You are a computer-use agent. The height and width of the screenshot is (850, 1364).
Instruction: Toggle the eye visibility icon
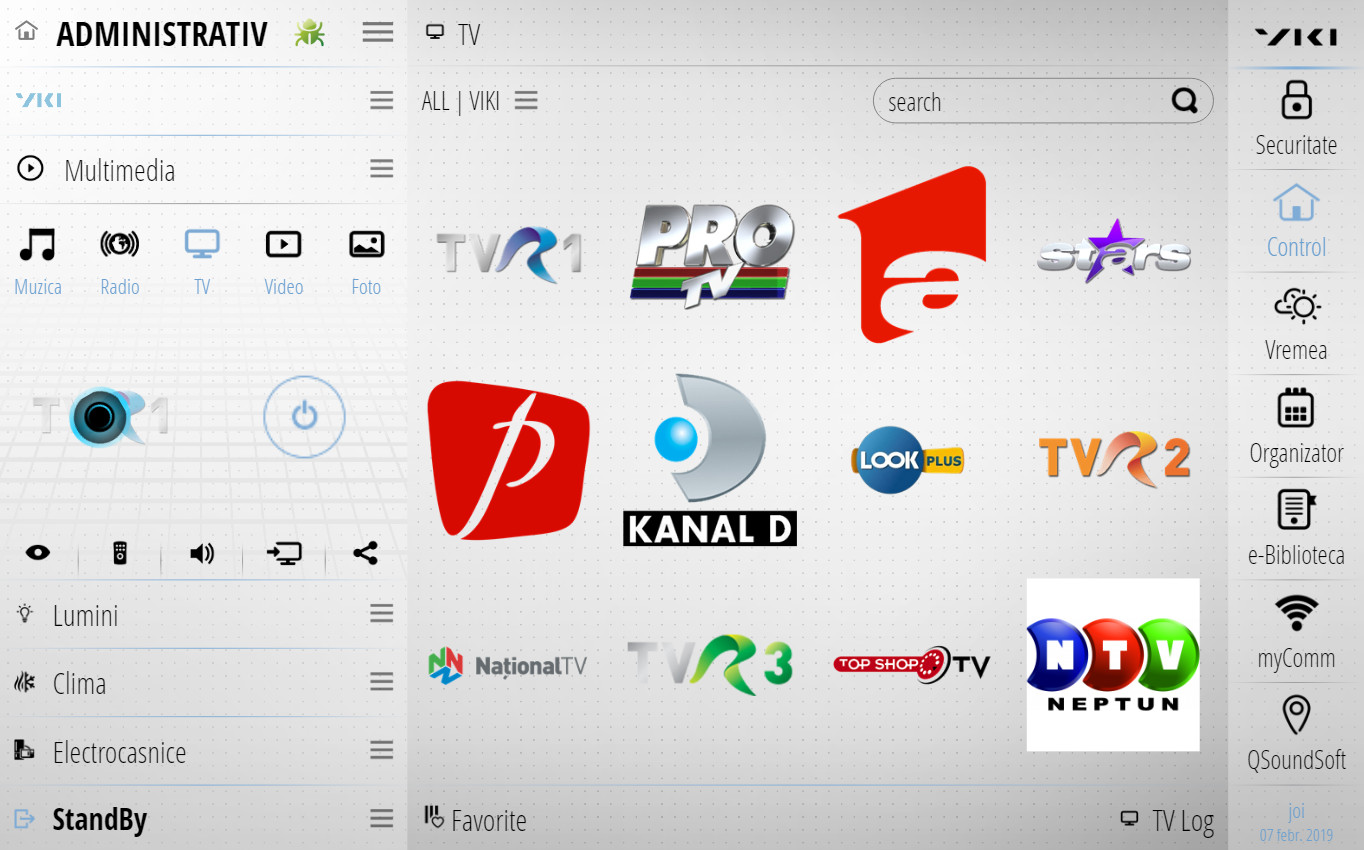(38, 553)
